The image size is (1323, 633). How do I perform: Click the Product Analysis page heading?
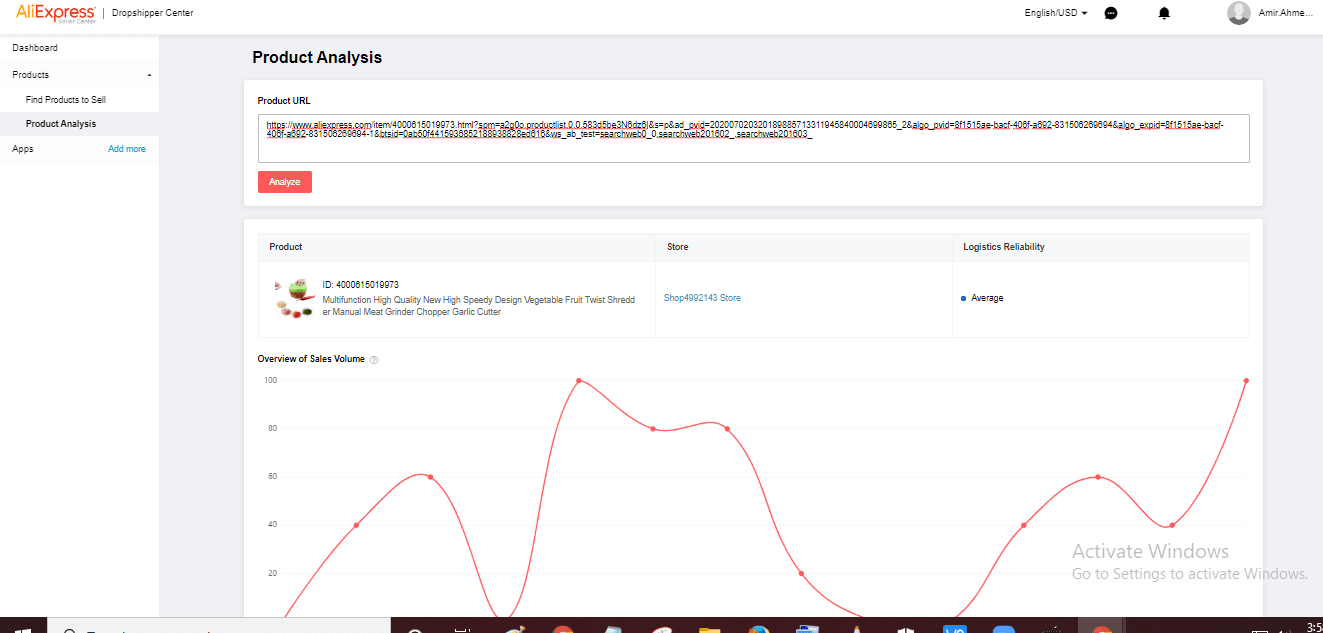coord(317,58)
